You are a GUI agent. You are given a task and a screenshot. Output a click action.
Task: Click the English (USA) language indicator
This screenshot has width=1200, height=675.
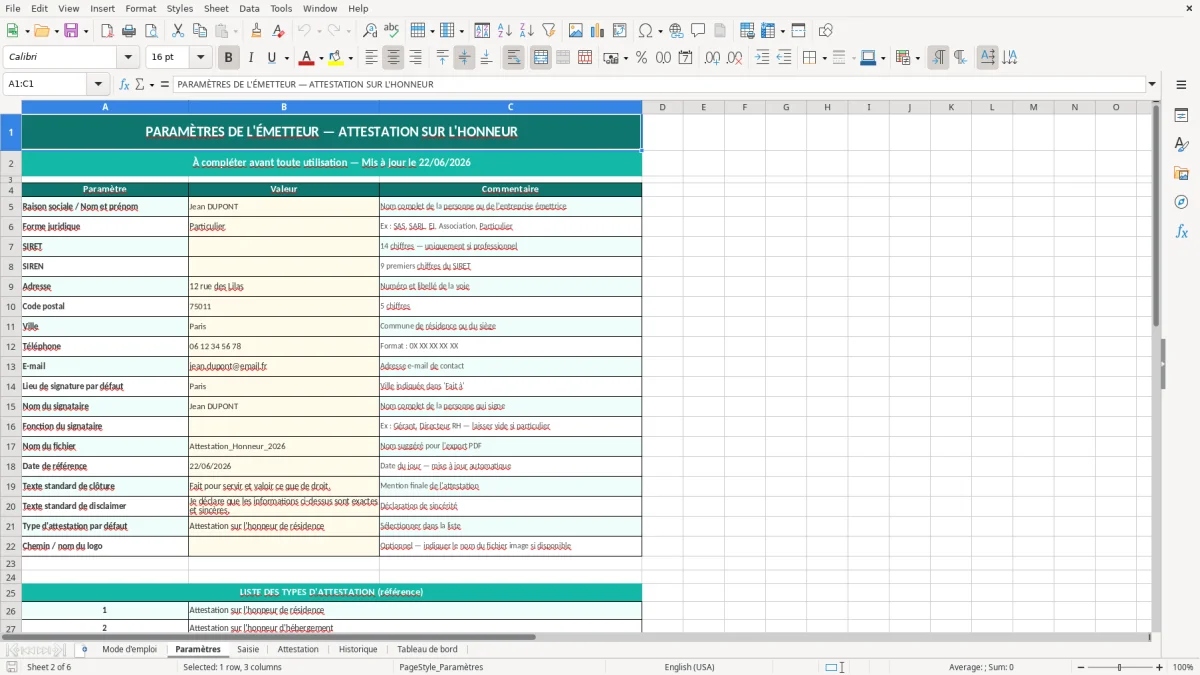coord(689,667)
